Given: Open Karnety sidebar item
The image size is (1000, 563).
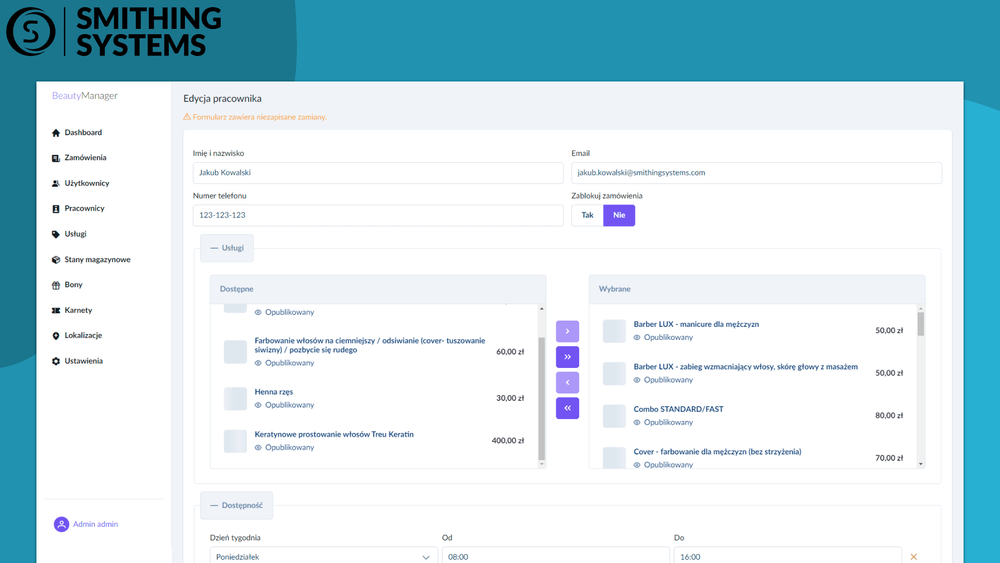Looking at the screenshot, I should point(78,310).
